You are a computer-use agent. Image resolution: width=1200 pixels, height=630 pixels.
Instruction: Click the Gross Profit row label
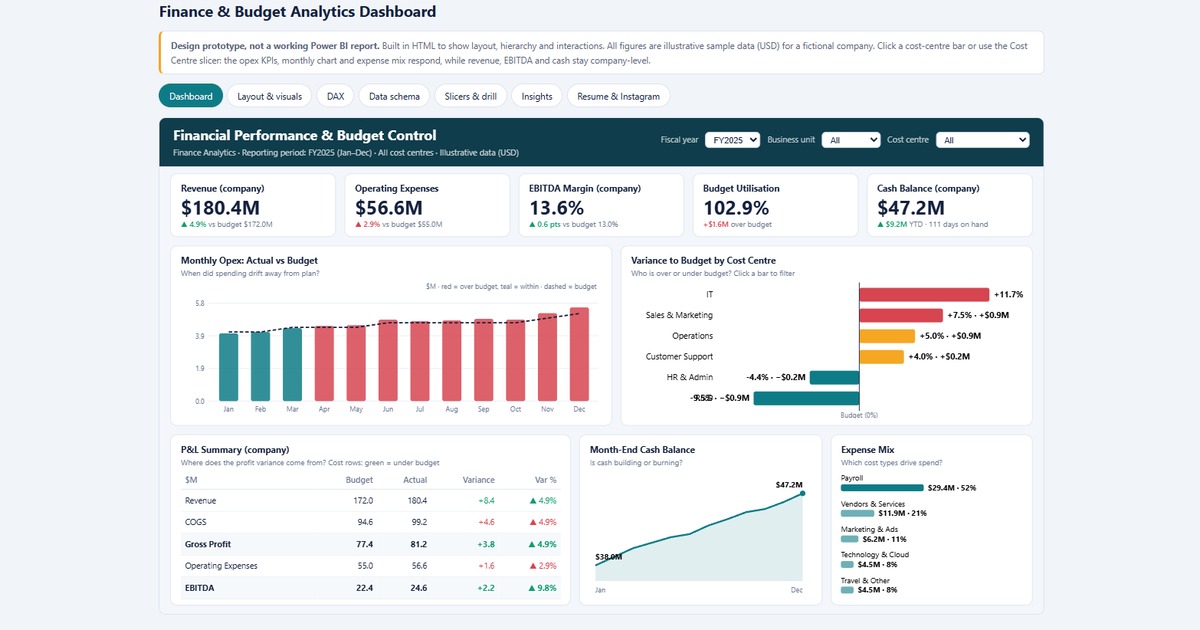click(x=207, y=544)
